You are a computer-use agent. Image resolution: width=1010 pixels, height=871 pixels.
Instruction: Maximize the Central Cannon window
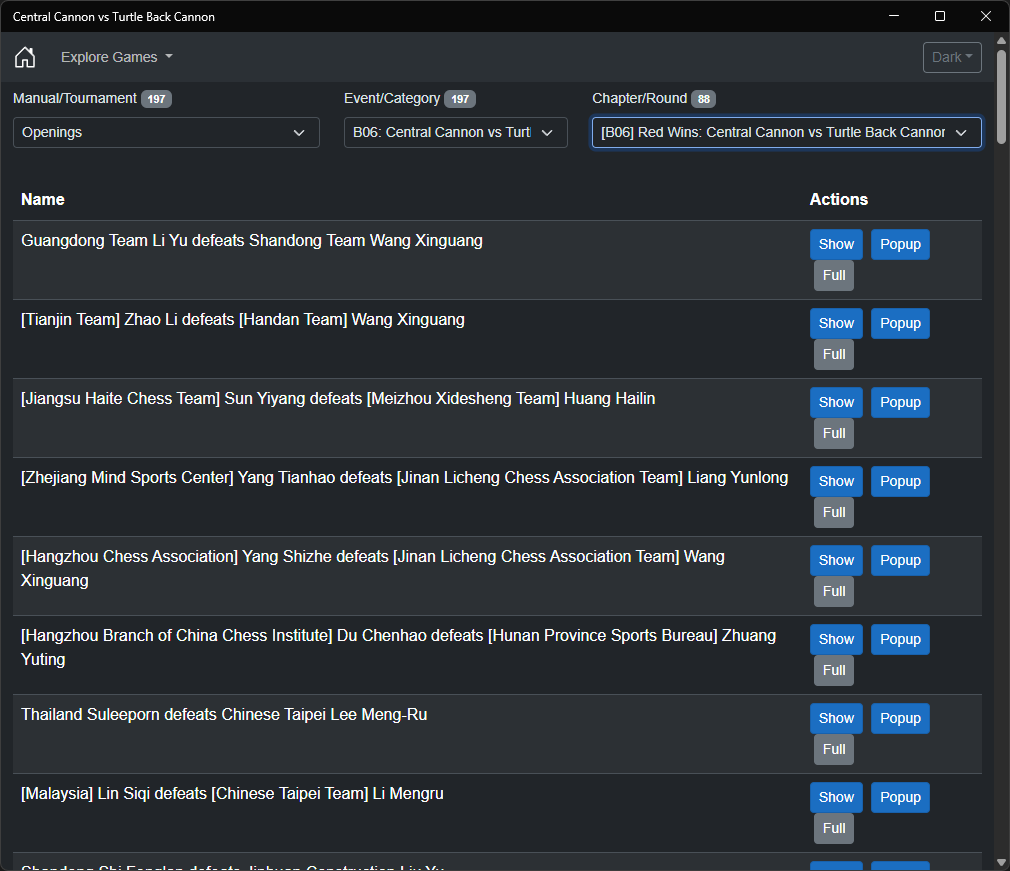click(940, 16)
